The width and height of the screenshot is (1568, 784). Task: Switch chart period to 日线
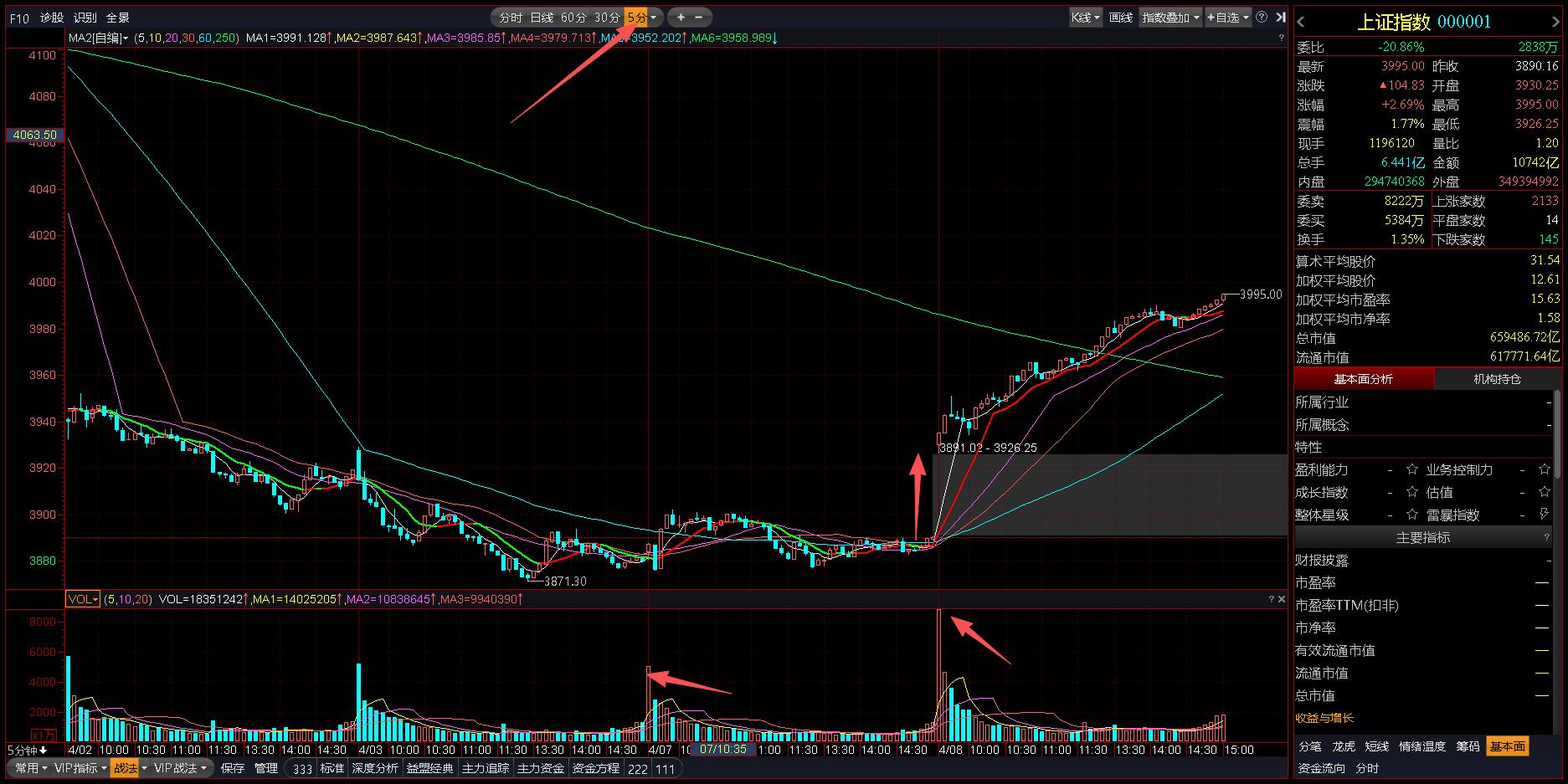pos(542,18)
